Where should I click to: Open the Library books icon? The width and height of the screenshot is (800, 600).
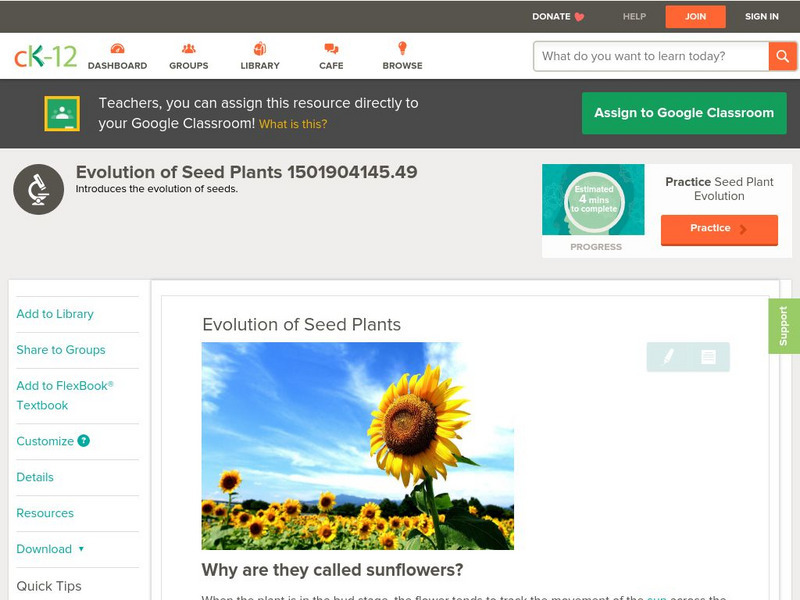pyautogui.click(x=259, y=47)
